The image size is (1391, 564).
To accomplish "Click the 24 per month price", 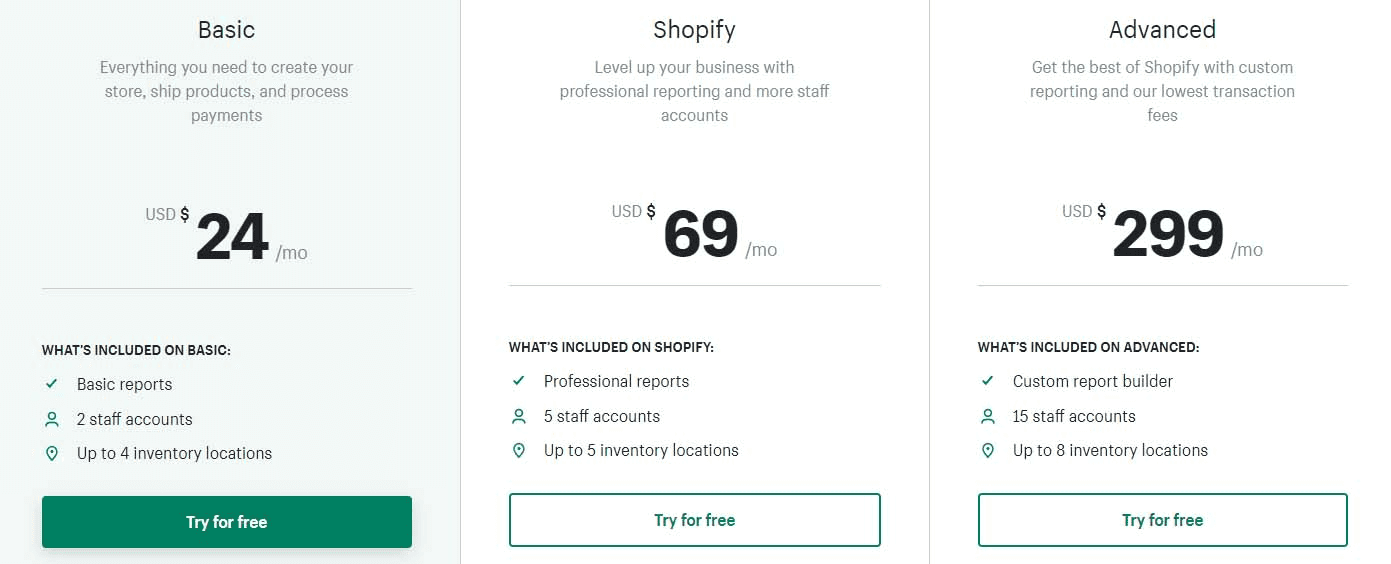I will 227,236.
